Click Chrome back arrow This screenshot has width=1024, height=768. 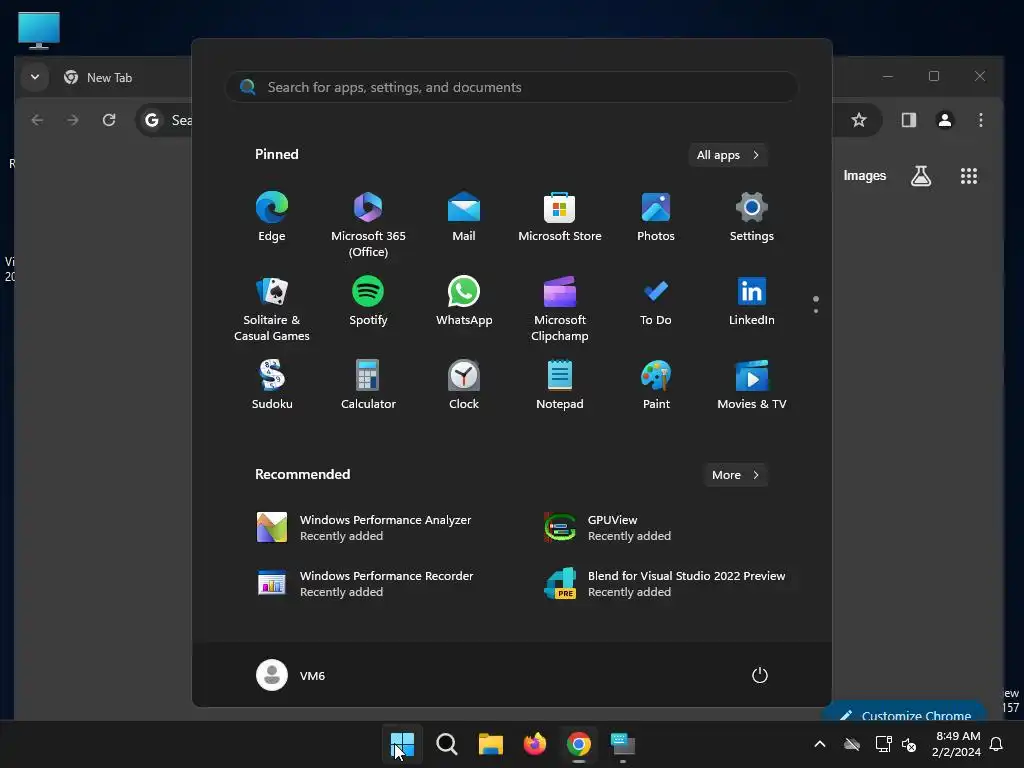(37, 120)
